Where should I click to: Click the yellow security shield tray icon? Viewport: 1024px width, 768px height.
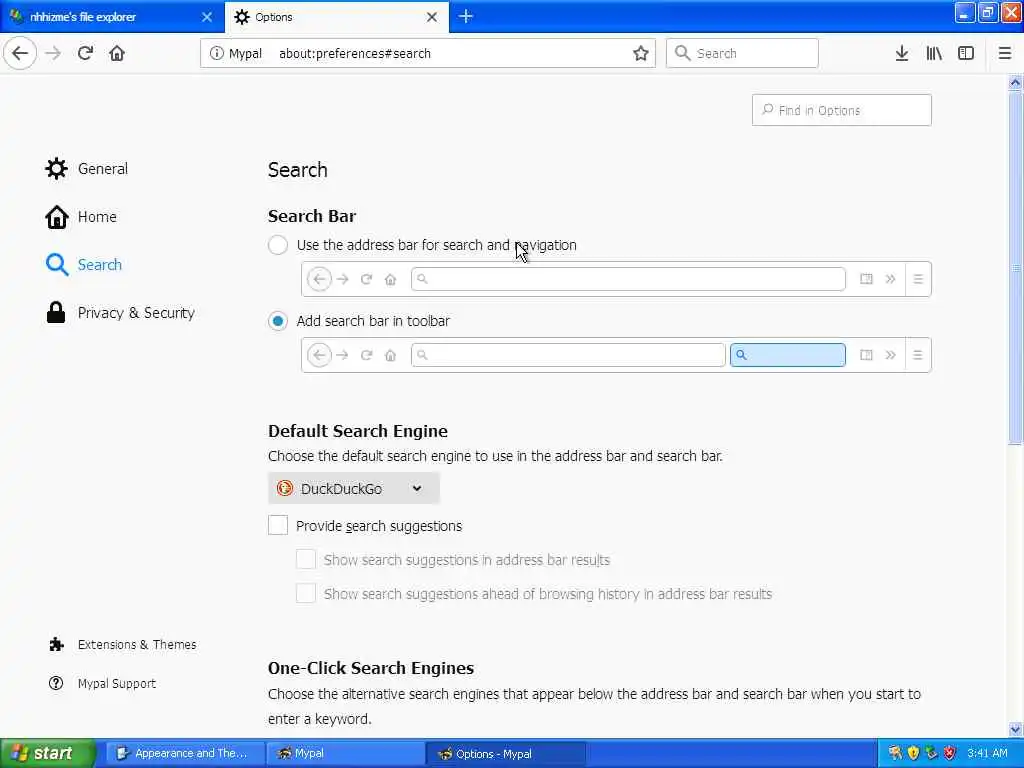(x=914, y=754)
